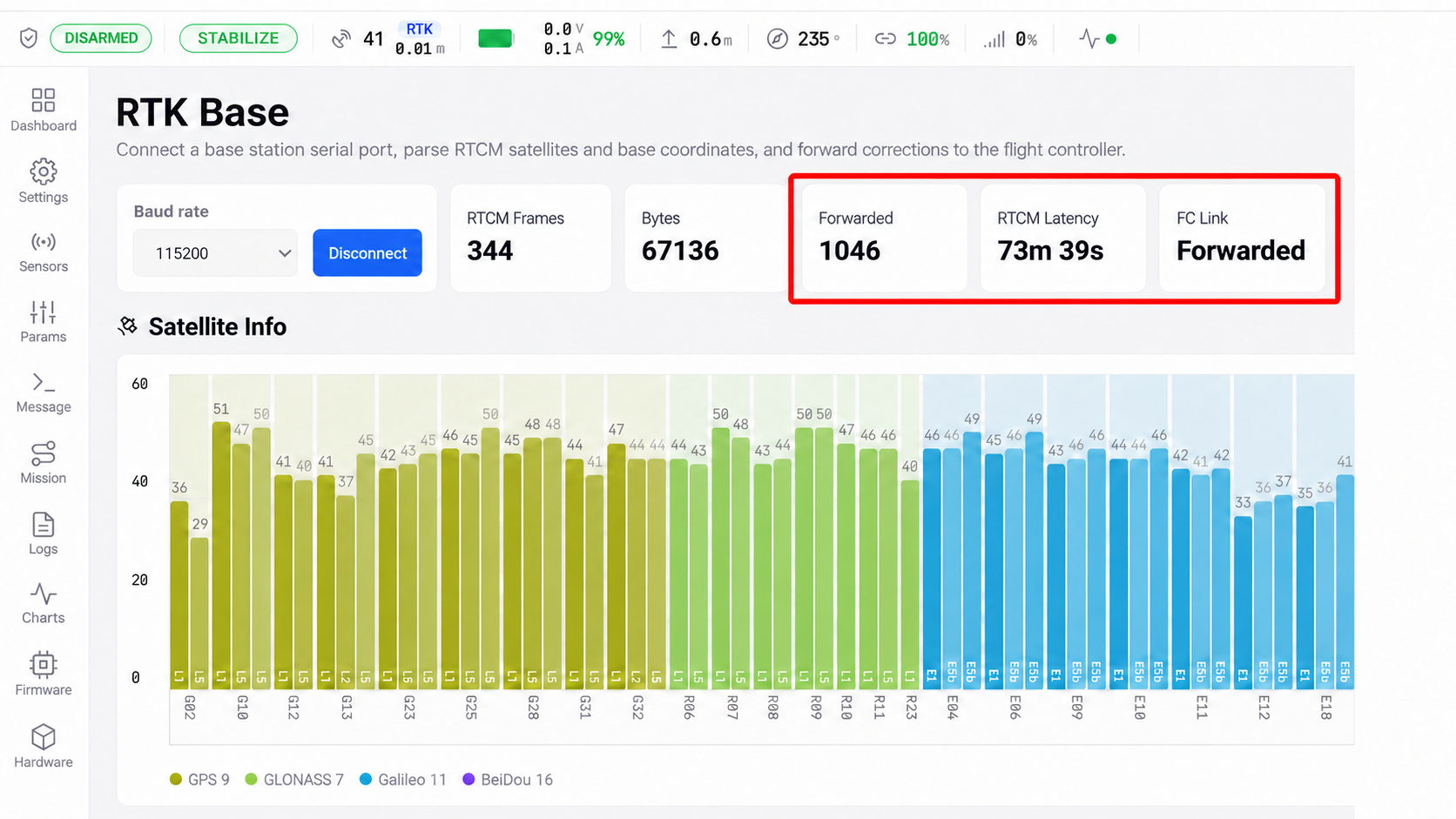The height and width of the screenshot is (819, 1456).
Task: Click the E18 axis label
Action: coord(1326,707)
